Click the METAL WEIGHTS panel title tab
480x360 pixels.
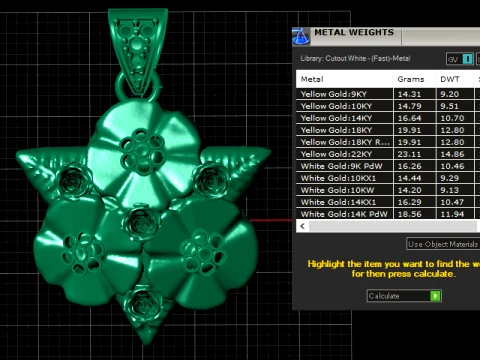pos(354,33)
